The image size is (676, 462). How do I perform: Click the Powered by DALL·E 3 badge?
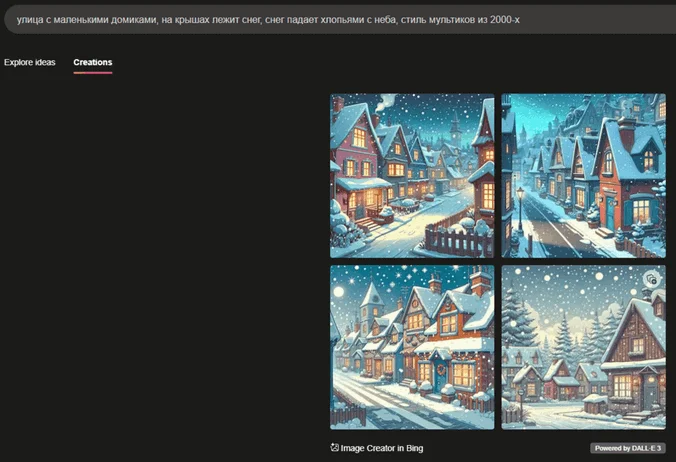pos(627,448)
